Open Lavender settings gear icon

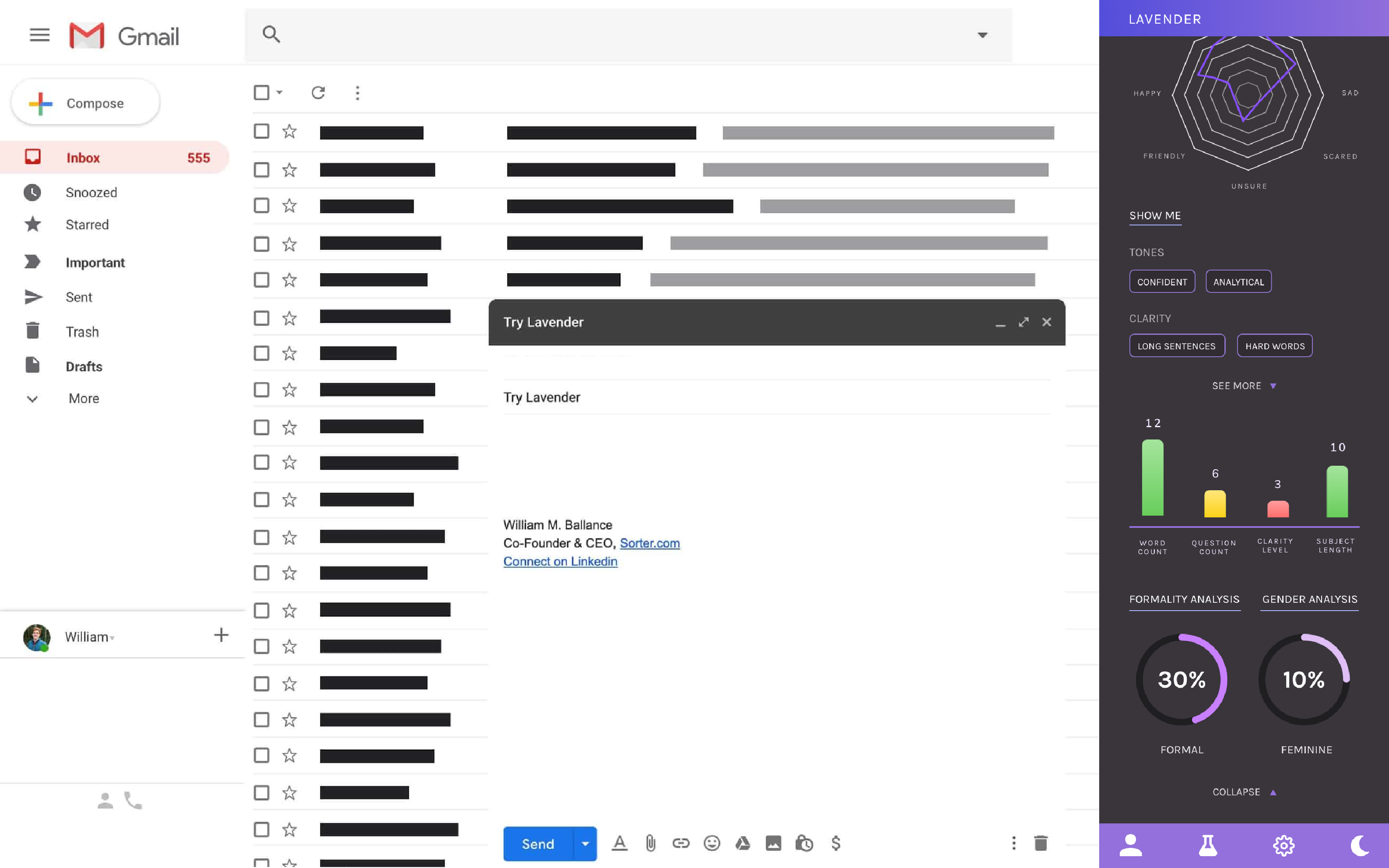[1284, 845]
